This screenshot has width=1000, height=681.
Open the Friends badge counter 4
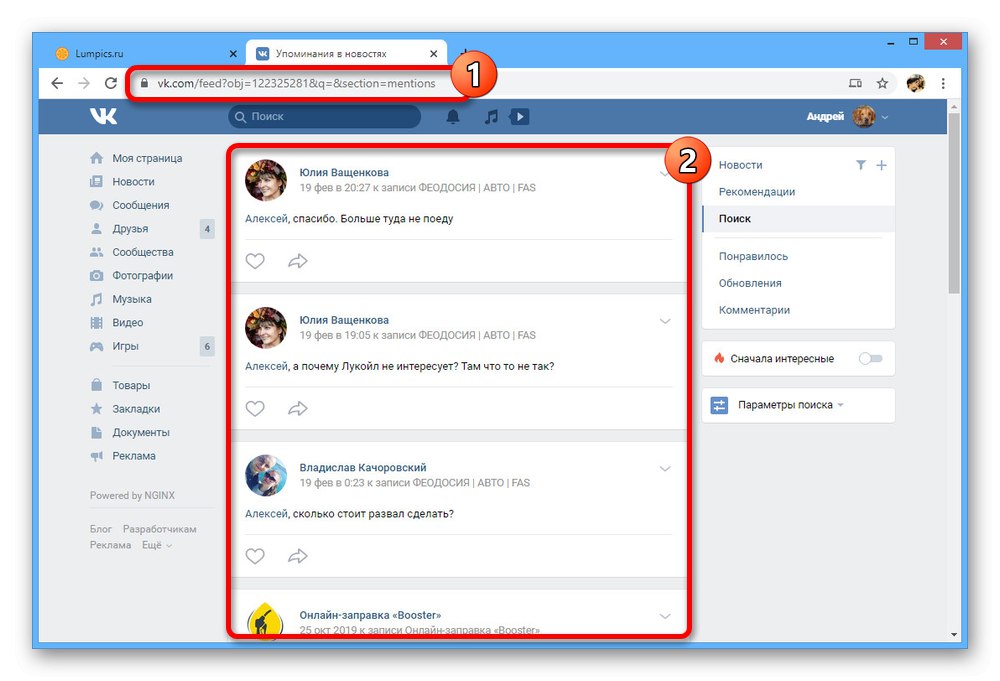pos(207,229)
